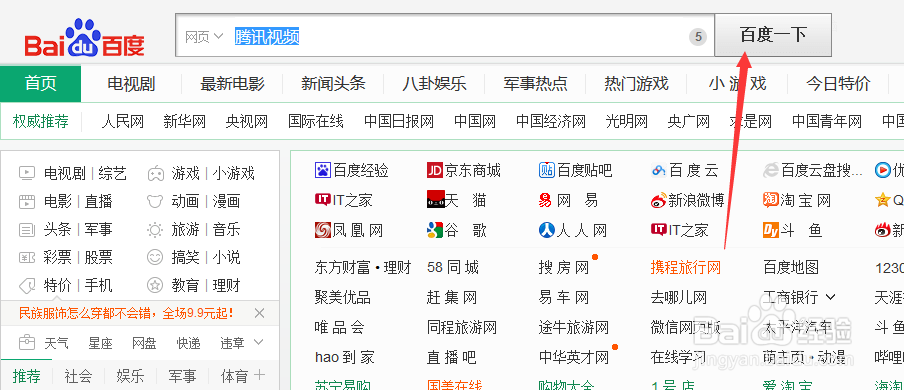Image resolution: width=904 pixels, height=390 pixels.
Task: Open the 网页 search type dropdown
Action: [204, 38]
